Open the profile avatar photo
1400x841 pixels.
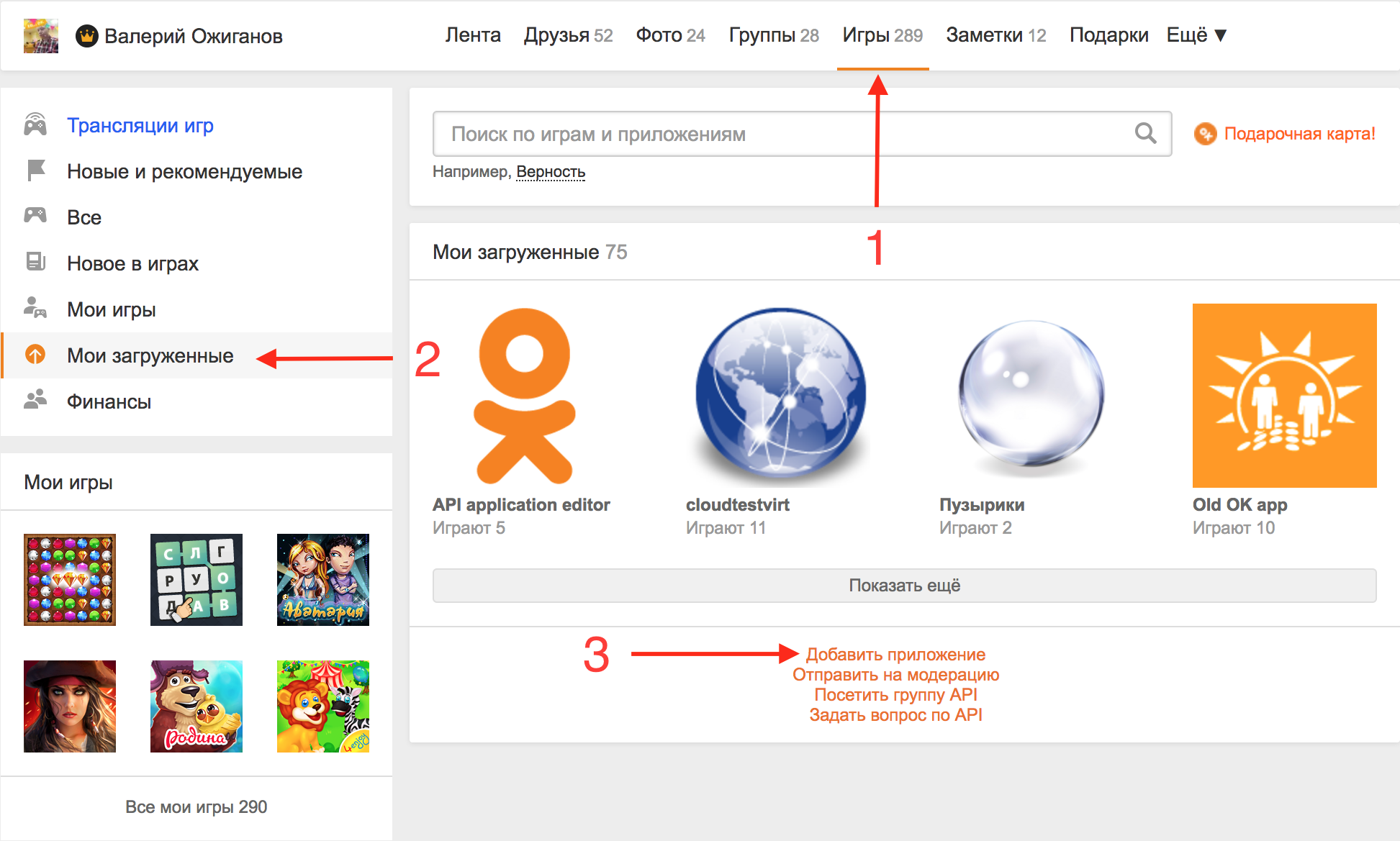41,36
